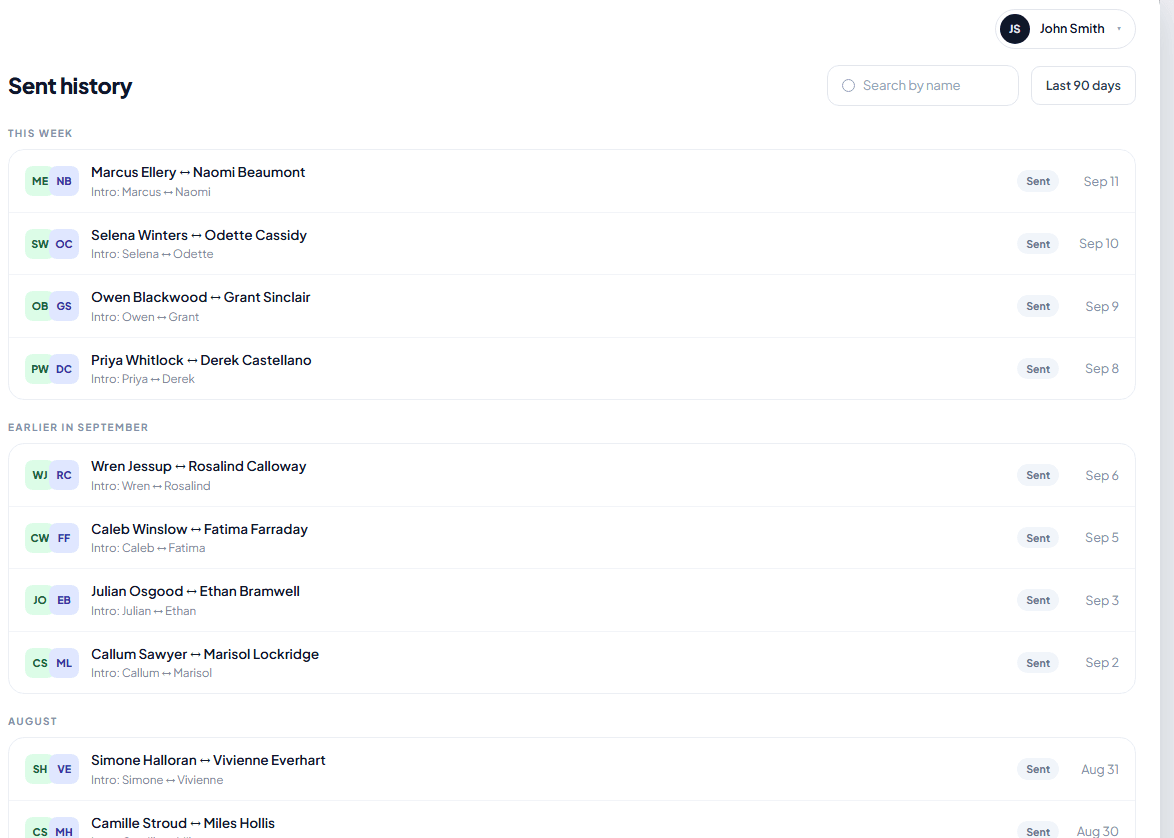This screenshot has height=838, width=1174.
Task: Click the FF avatar badge
Action: [64, 538]
